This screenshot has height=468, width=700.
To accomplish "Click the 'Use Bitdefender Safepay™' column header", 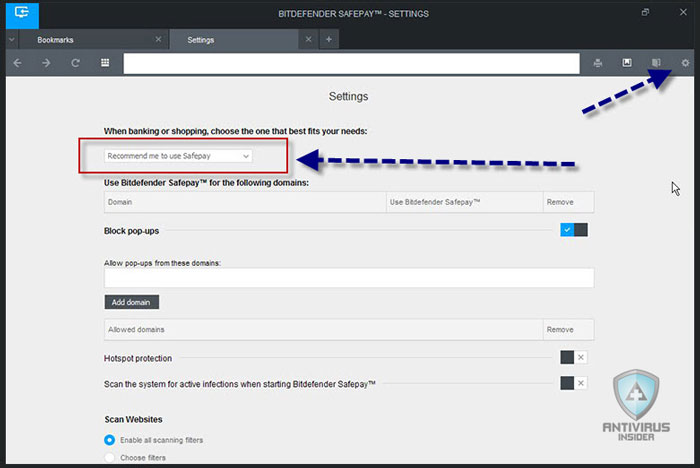I will tap(464, 202).
